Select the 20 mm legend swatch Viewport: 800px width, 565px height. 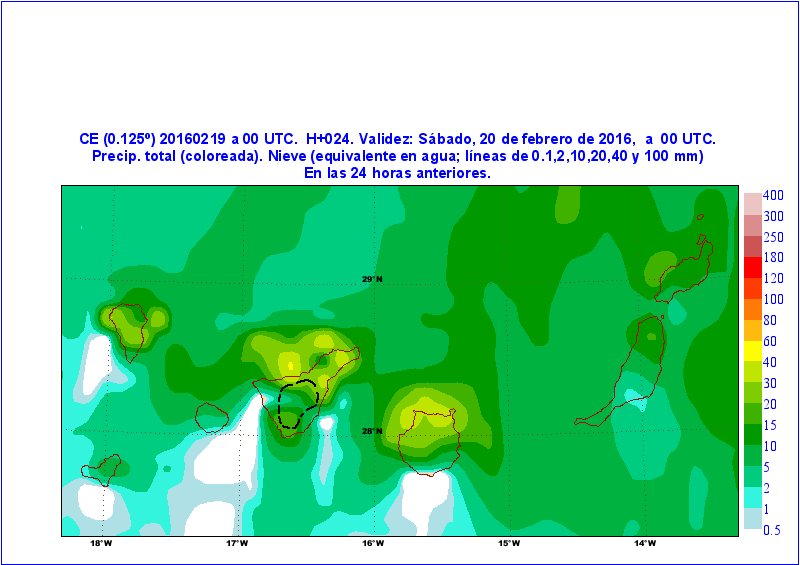(x=753, y=413)
